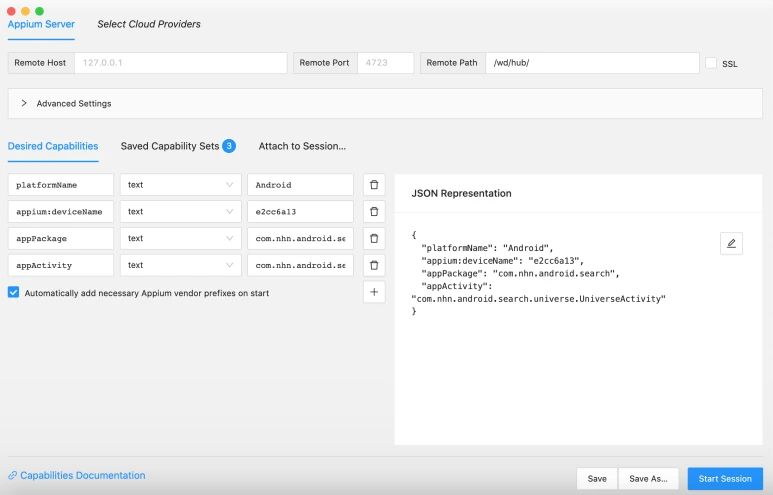Select the Desired Capabilities tab
The image size is (773, 495).
point(53,146)
